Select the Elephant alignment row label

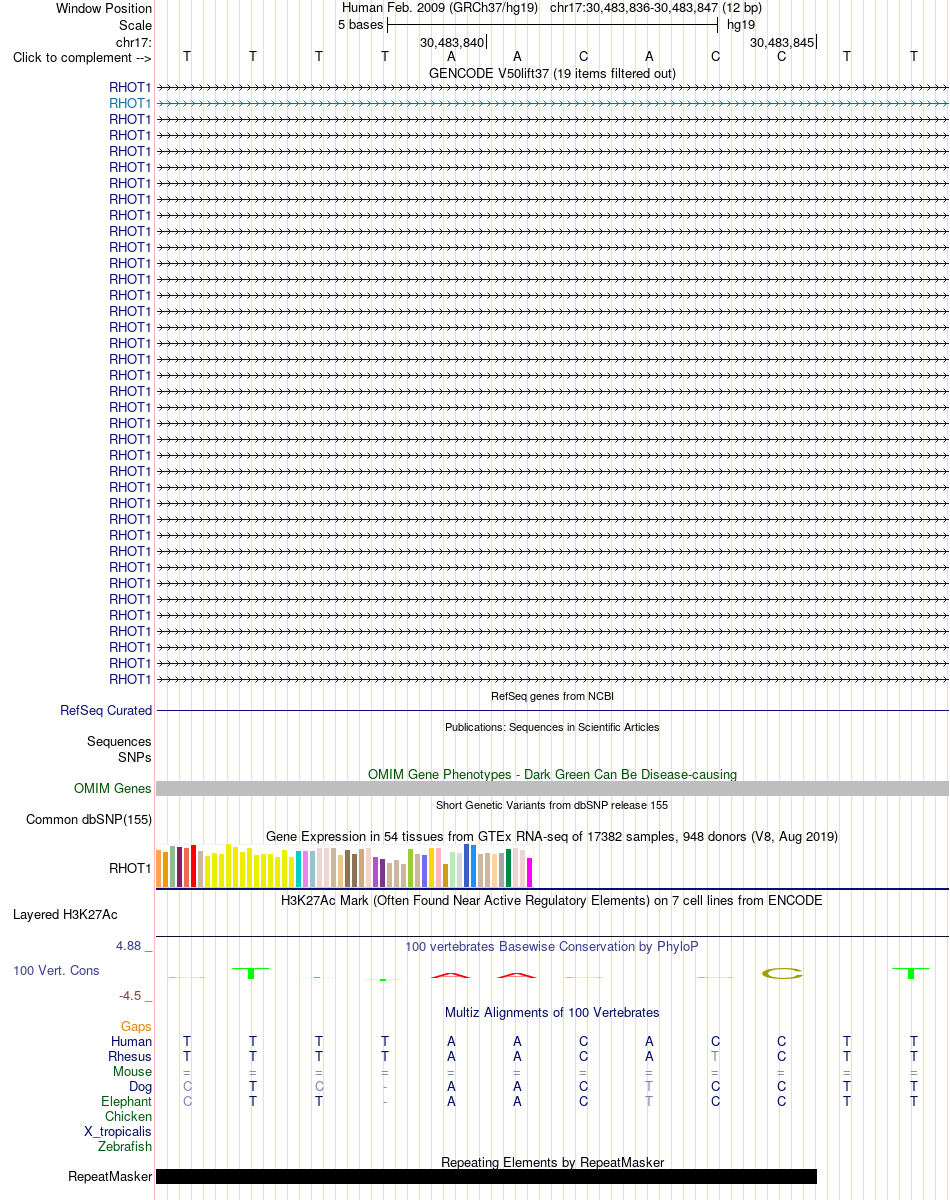[x=126, y=1101]
